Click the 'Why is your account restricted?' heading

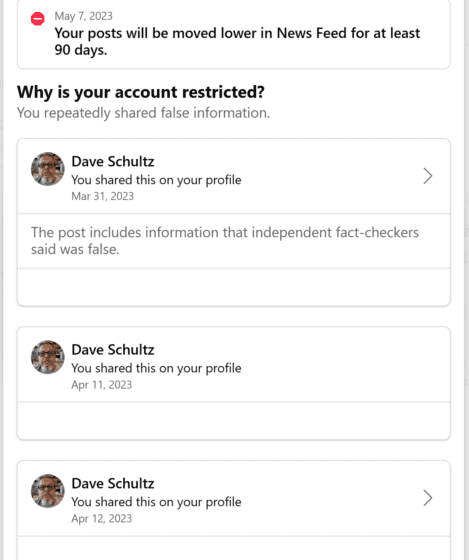coord(141,92)
